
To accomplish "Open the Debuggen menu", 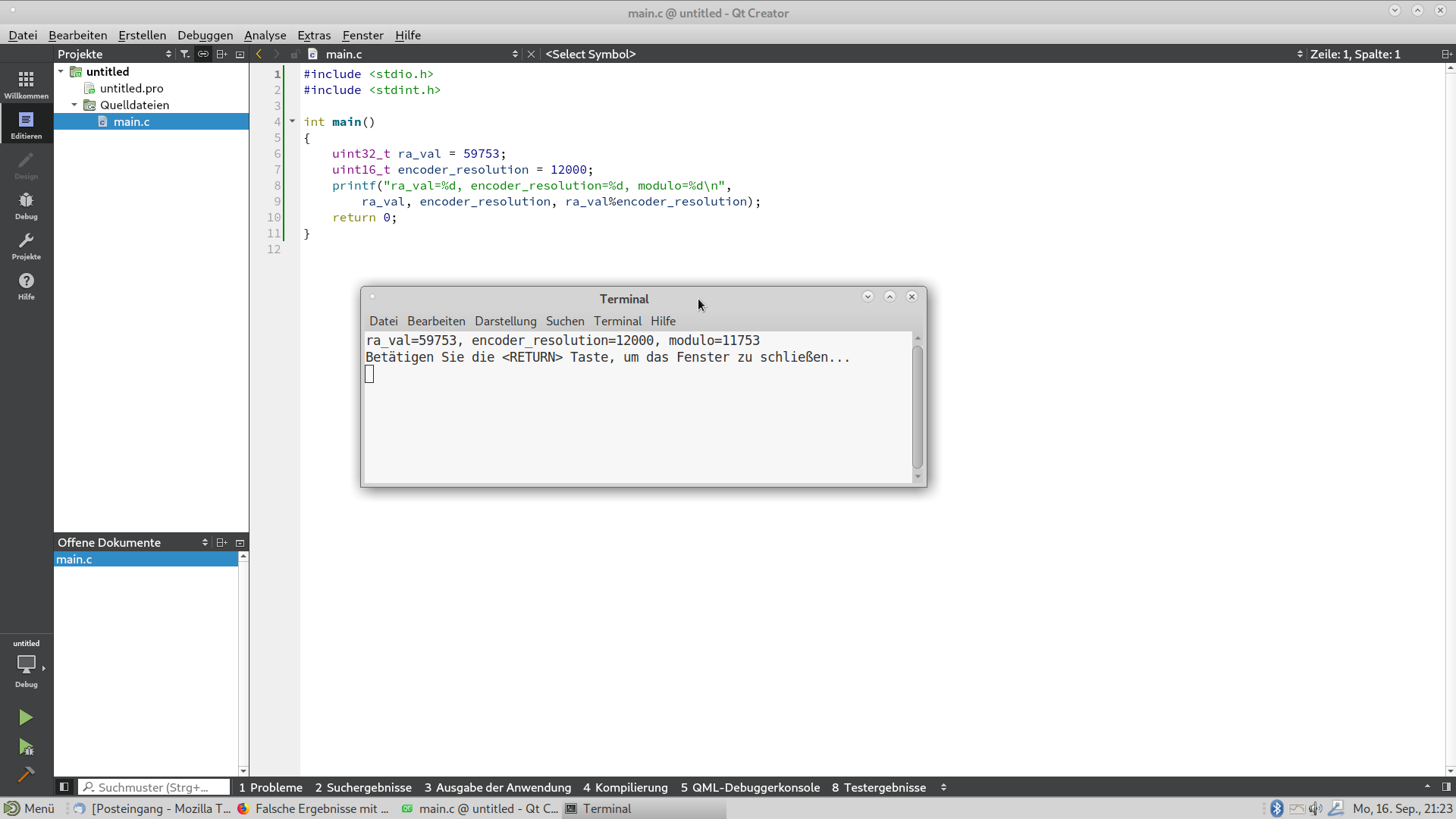I will point(206,35).
